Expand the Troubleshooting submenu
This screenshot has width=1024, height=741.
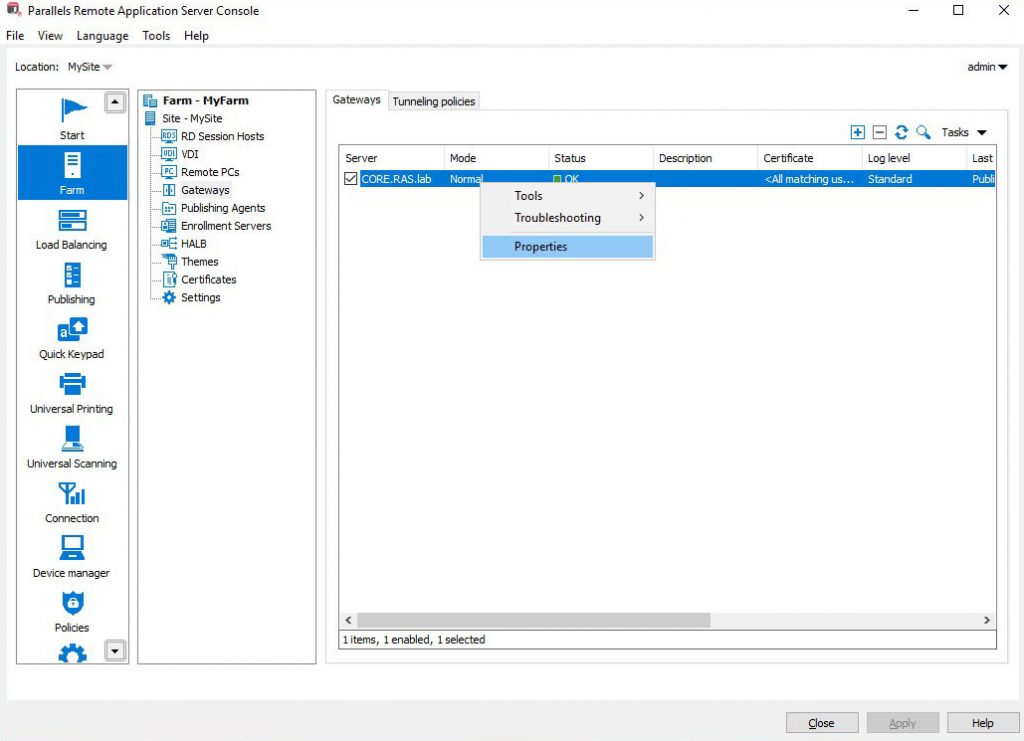click(568, 218)
